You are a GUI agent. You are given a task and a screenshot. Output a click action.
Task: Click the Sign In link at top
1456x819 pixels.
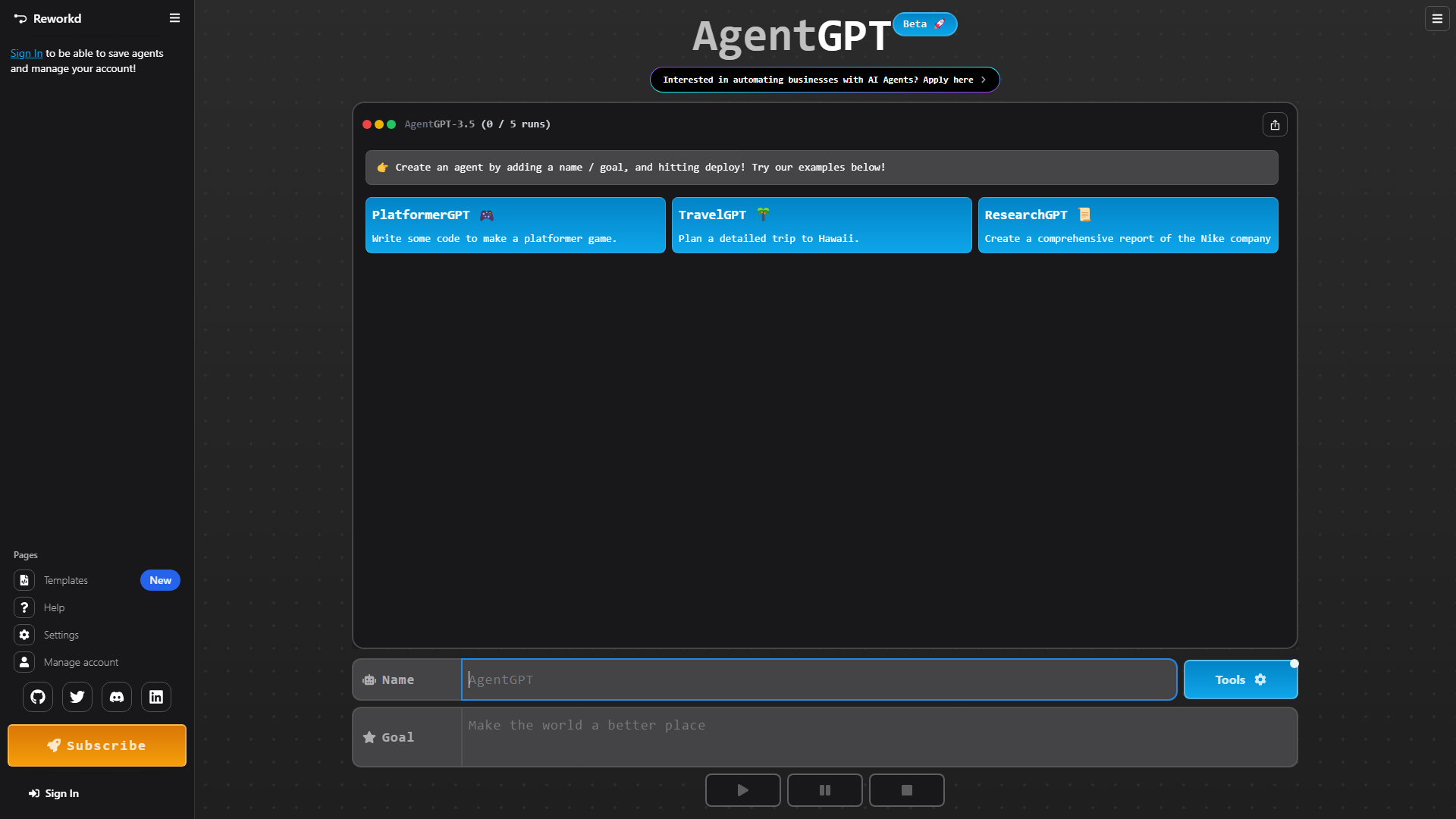tap(27, 53)
